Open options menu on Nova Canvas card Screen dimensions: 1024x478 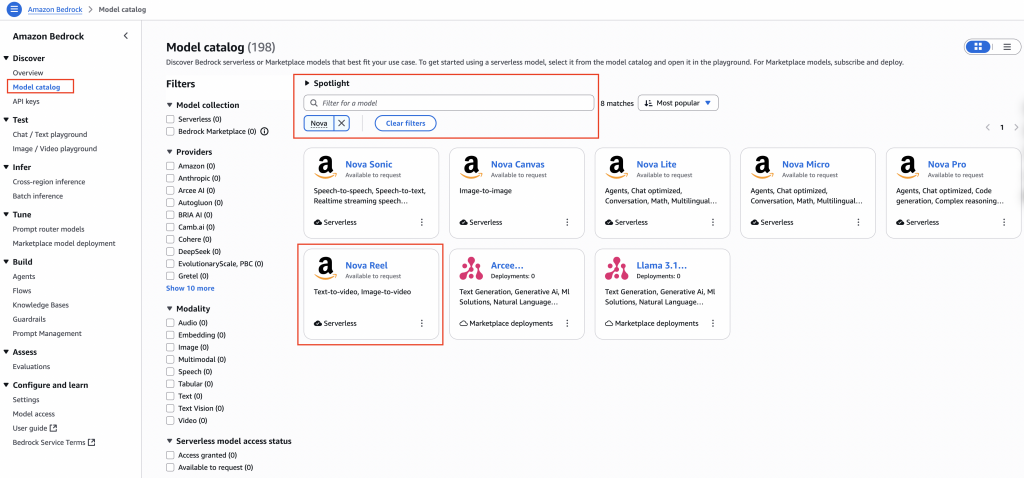[568, 222]
